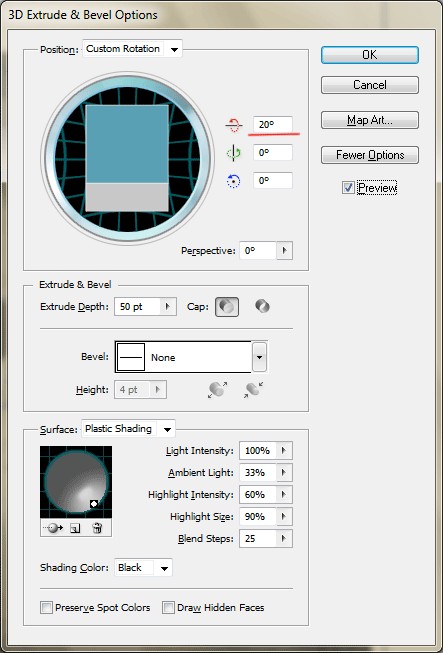This screenshot has width=443, height=653.
Task: Delete light trash icon
Action: pos(97,528)
